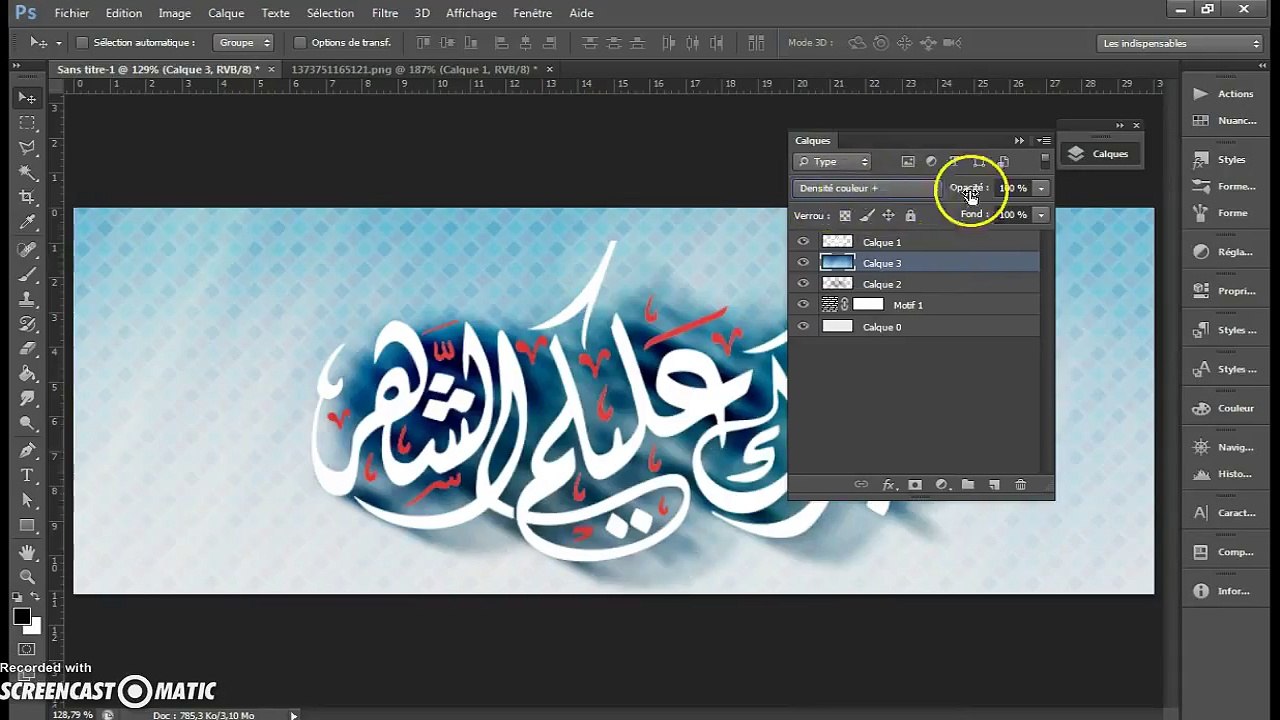Select the Crop tool
The height and width of the screenshot is (720, 1280).
pos(27,197)
